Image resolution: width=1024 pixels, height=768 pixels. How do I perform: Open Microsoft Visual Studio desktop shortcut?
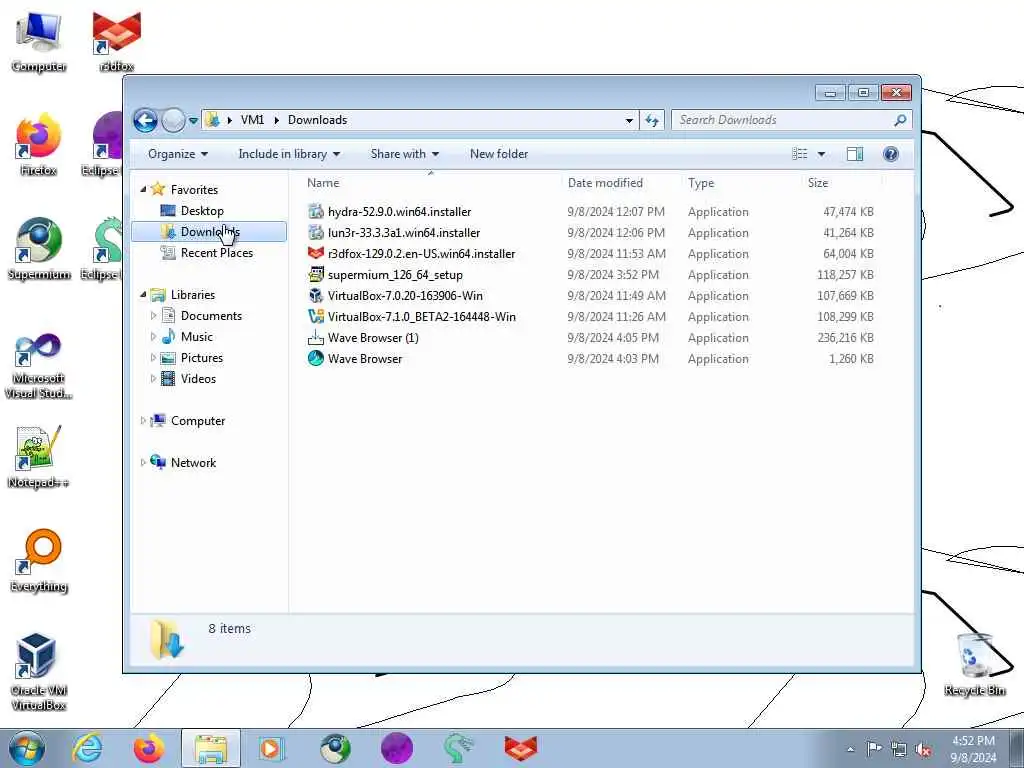39,366
